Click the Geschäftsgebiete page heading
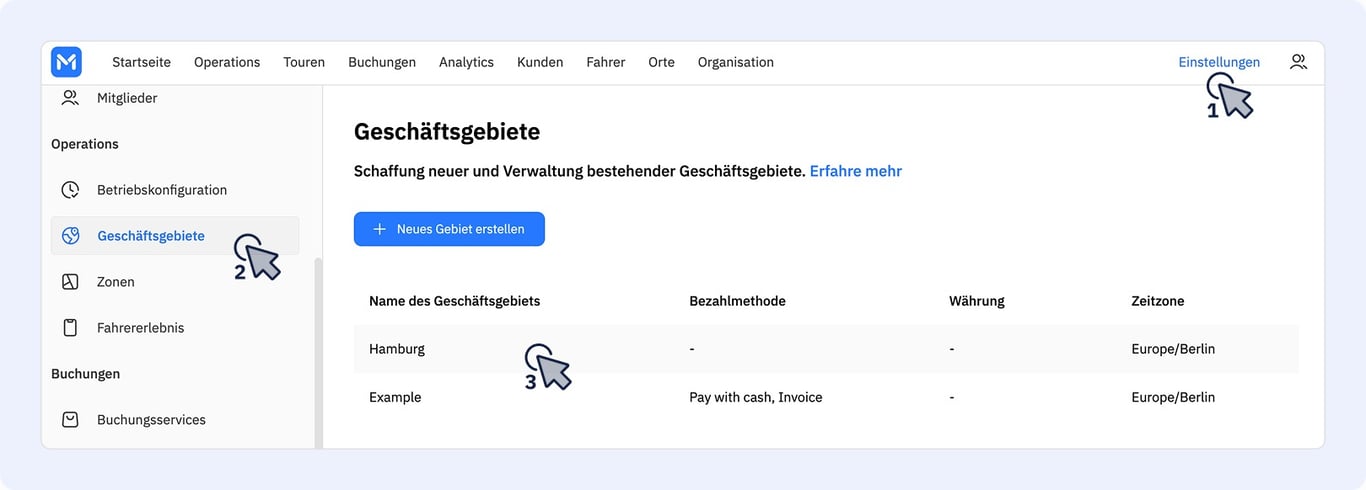 pyautogui.click(x=447, y=131)
